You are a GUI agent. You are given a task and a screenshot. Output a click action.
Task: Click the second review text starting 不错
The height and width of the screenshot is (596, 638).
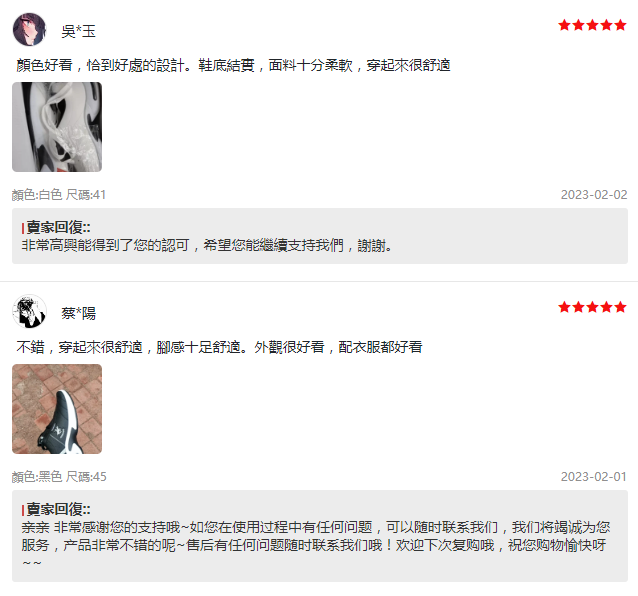point(219,347)
